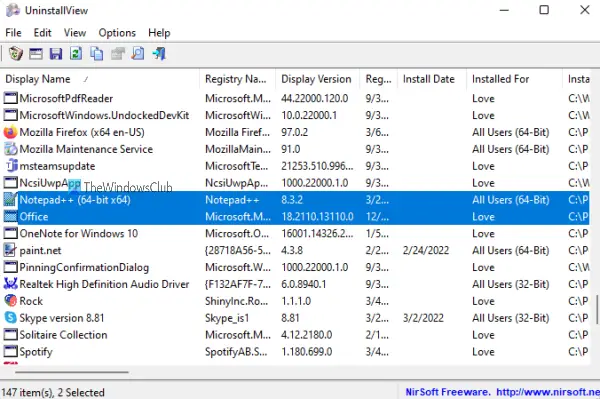
Task: Click the ShinyInc.Ro... registry name cell
Action: pyautogui.click(x=236, y=301)
